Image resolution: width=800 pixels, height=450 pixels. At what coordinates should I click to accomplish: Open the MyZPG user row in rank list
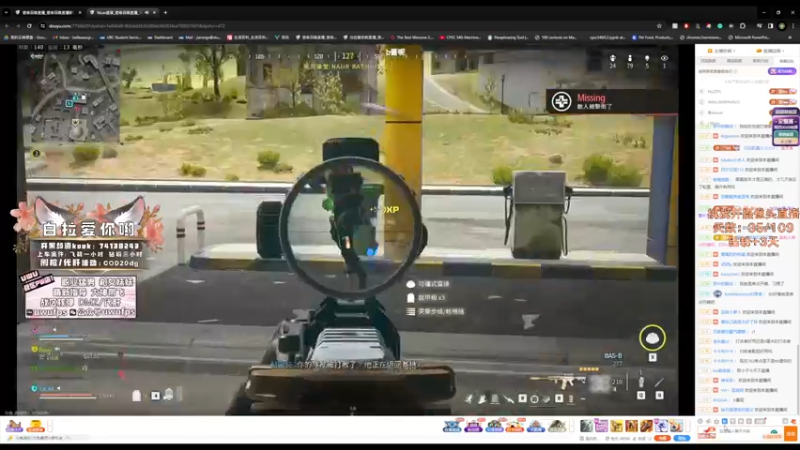[x=747, y=91]
